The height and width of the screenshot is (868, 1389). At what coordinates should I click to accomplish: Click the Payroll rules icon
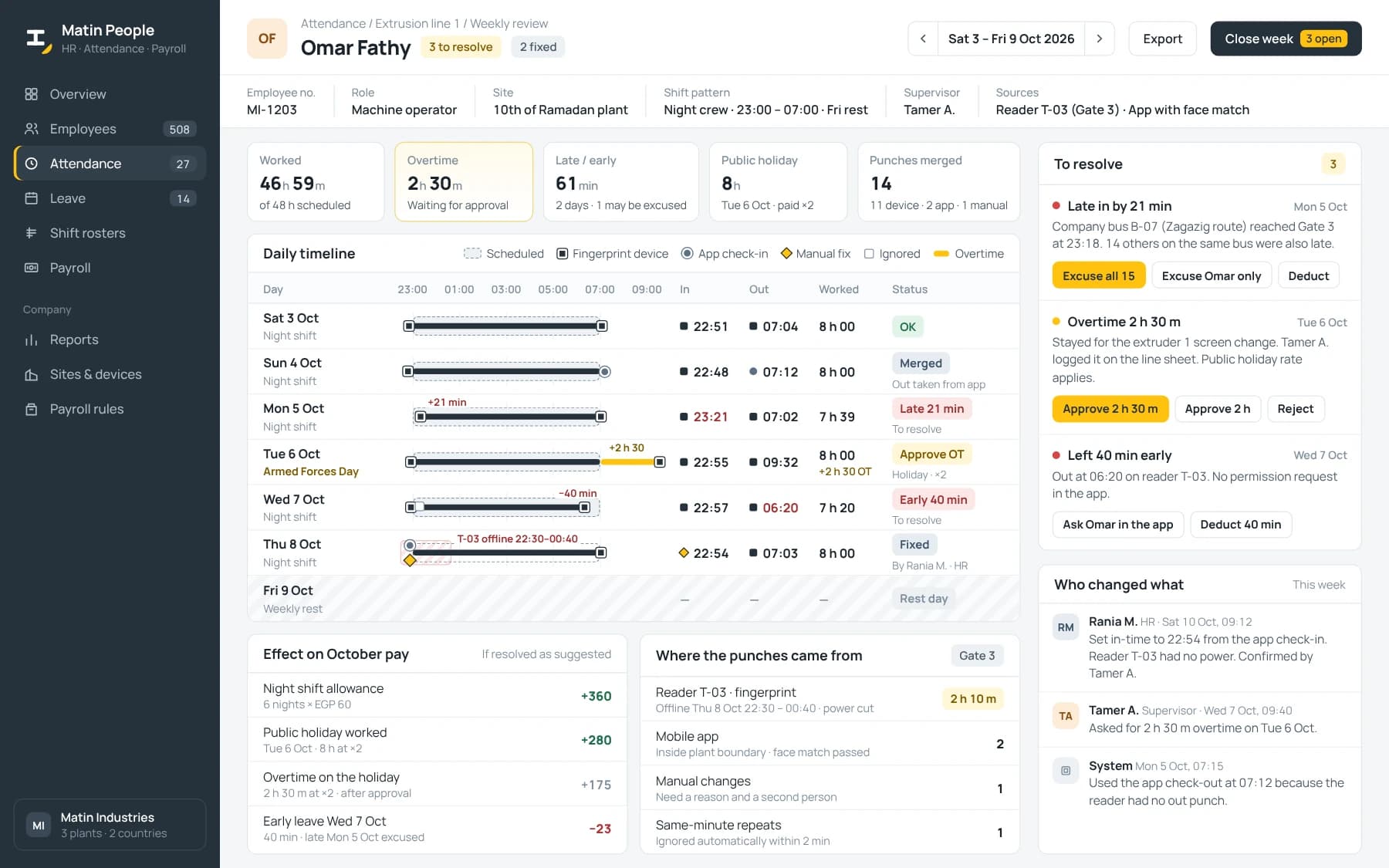[31, 409]
